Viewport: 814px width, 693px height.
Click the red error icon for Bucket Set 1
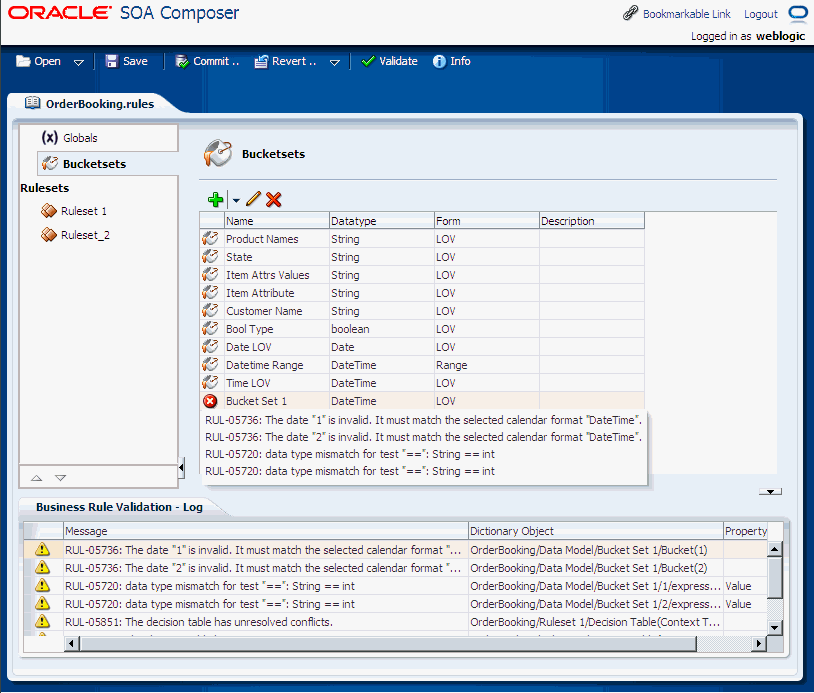point(210,401)
